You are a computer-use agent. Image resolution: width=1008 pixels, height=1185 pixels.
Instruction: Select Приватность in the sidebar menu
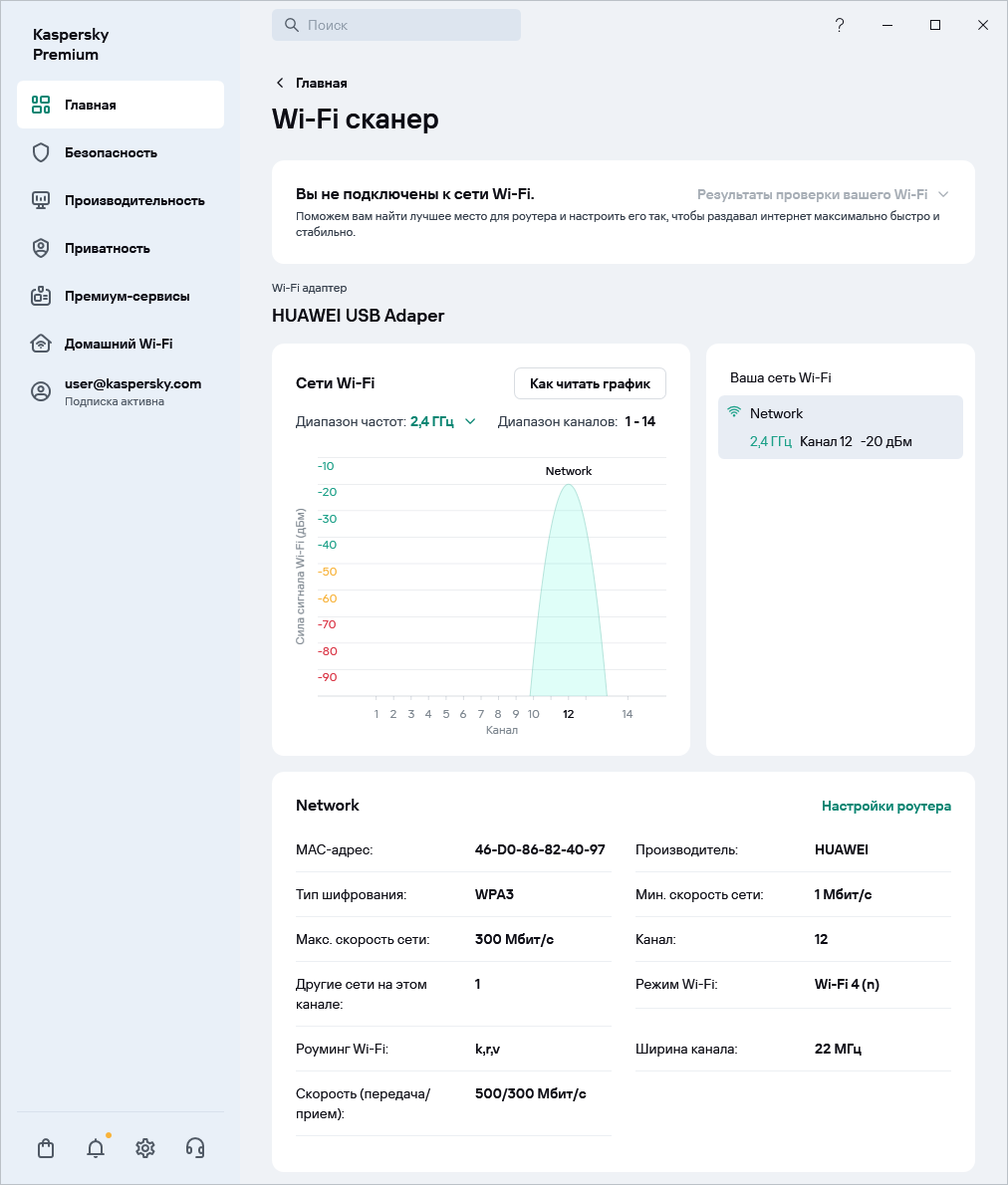click(x=121, y=248)
